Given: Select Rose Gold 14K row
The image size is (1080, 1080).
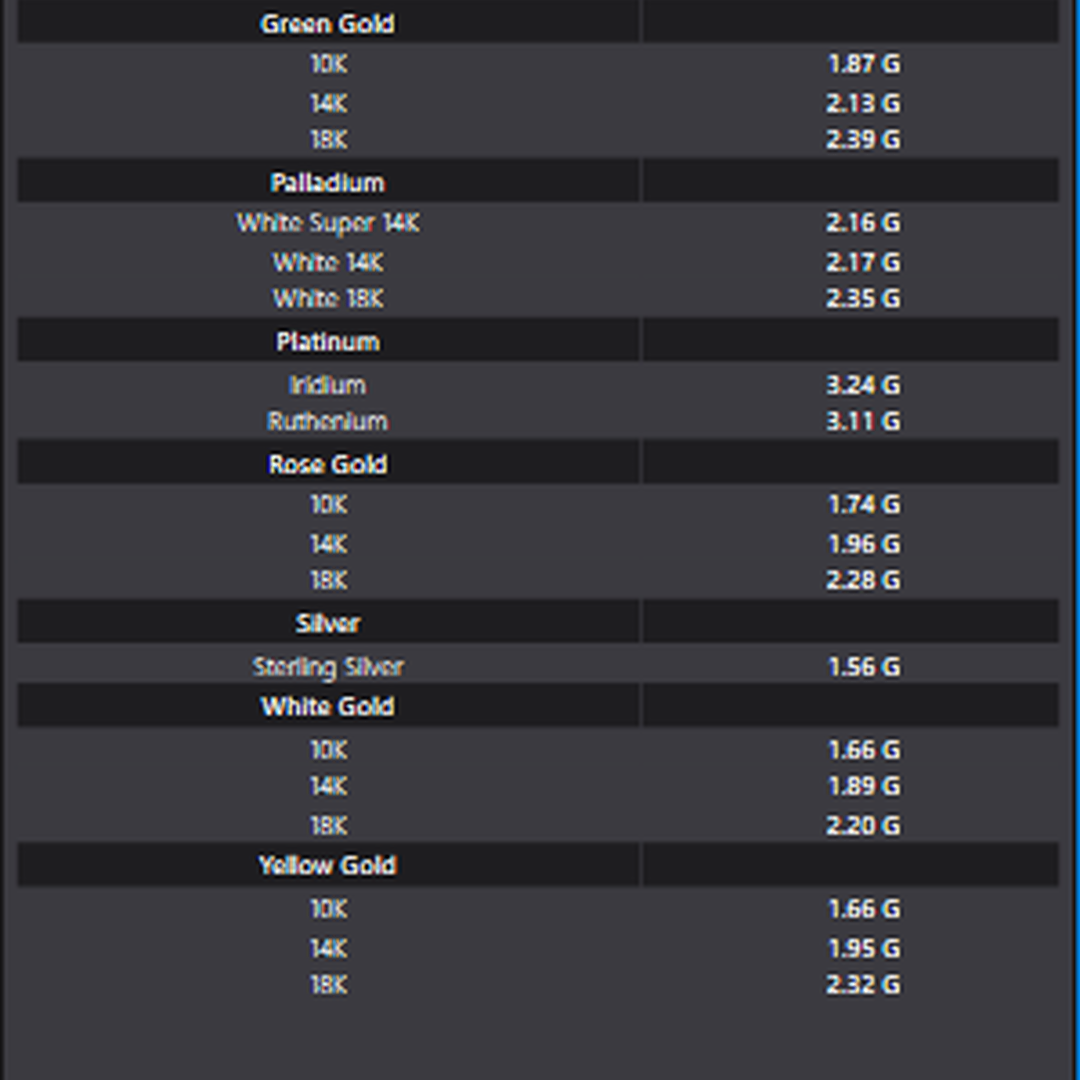Looking at the screenshot, I should pos(327,544).
